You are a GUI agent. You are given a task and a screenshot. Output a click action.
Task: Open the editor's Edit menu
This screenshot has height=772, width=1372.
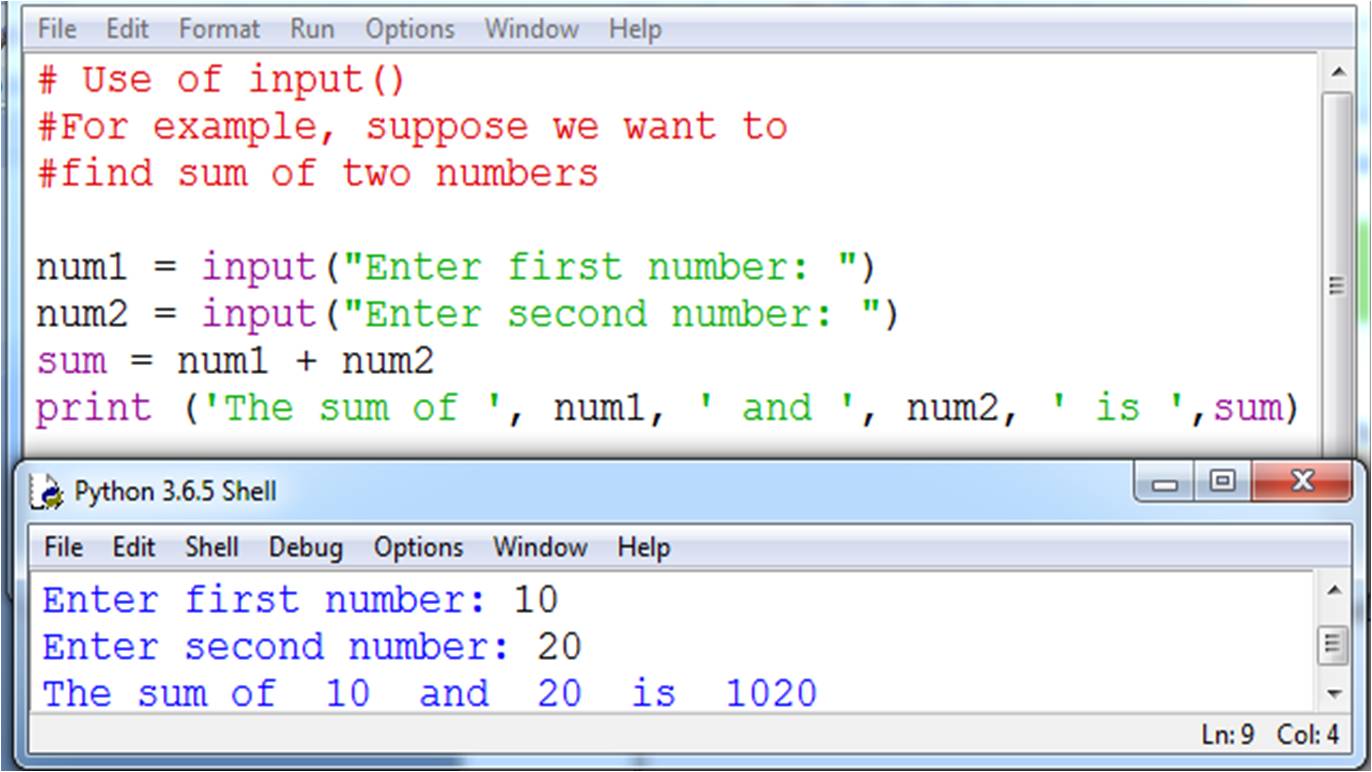pyautogui.click(x=127, y=29)
